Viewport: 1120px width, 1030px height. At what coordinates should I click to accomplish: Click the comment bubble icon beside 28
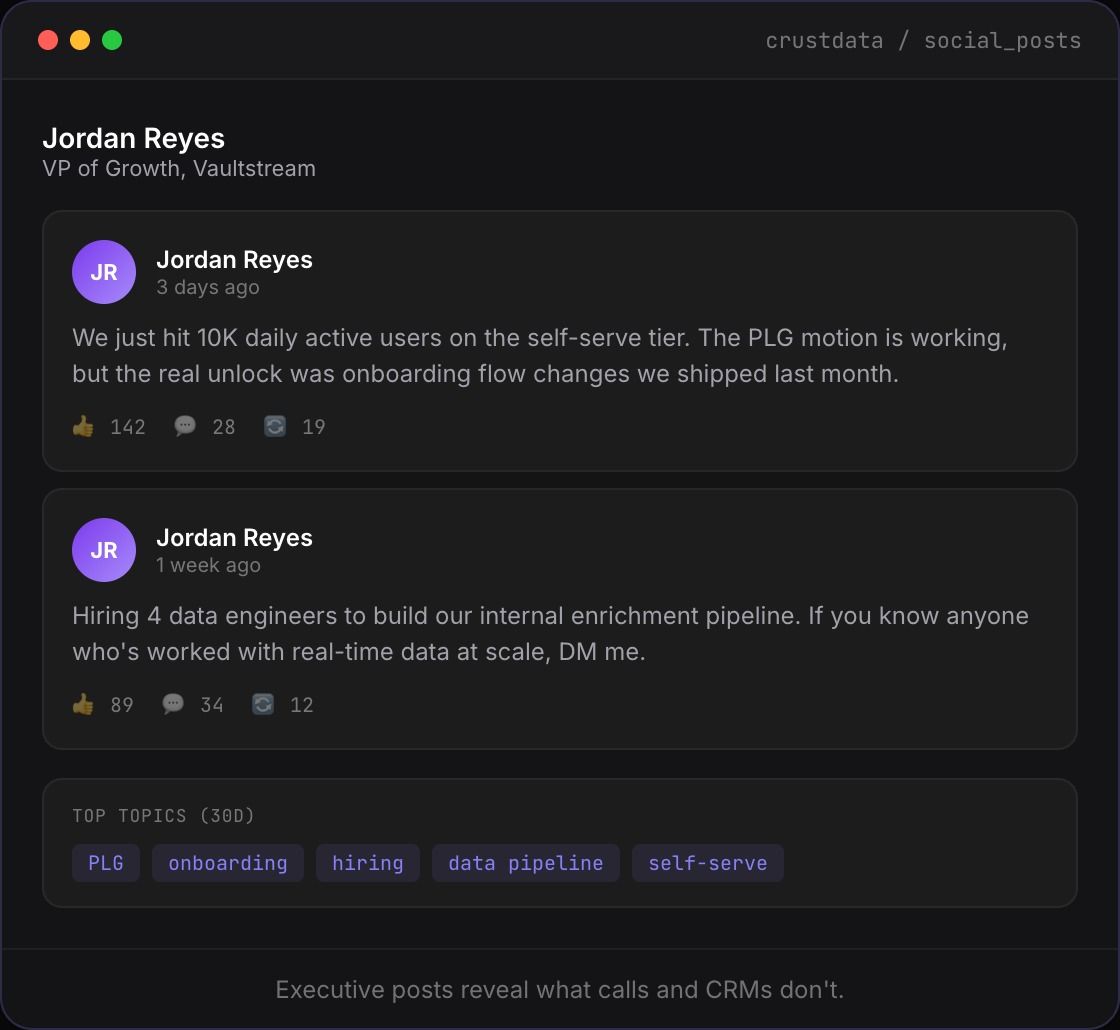click(x=185, y=426)
